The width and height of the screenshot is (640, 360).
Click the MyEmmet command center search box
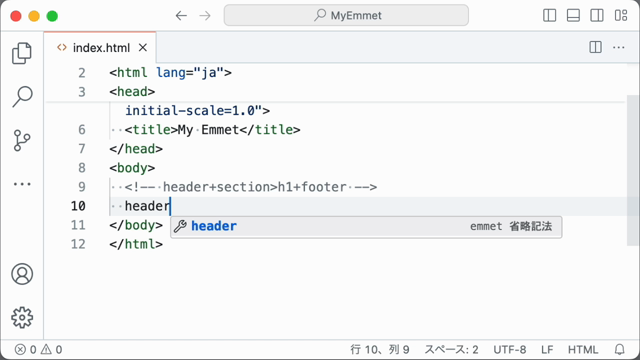pos(346,16)
